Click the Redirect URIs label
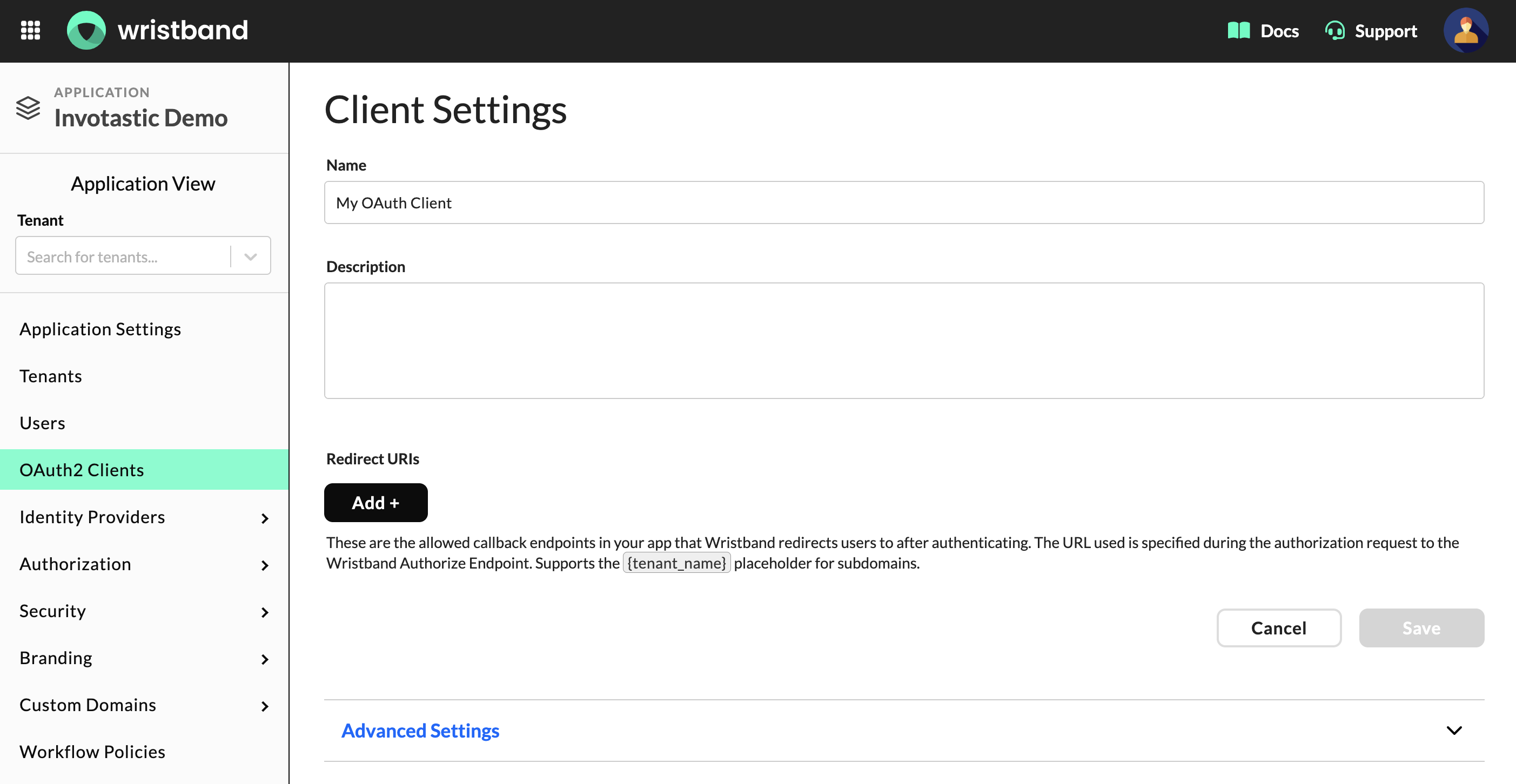The width and height of the screenshot is (1516, 784). pos(373,458)
